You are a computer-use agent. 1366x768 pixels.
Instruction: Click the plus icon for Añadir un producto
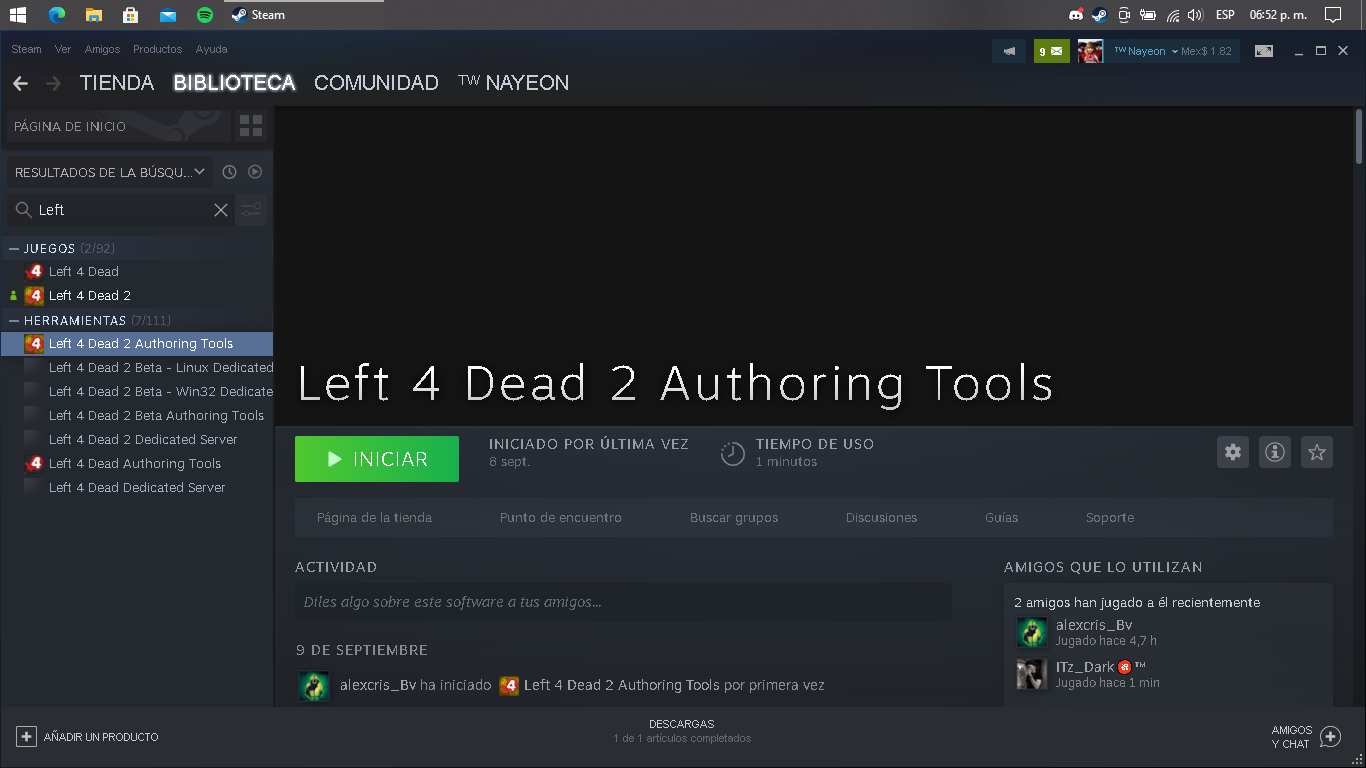pos(26,737)
